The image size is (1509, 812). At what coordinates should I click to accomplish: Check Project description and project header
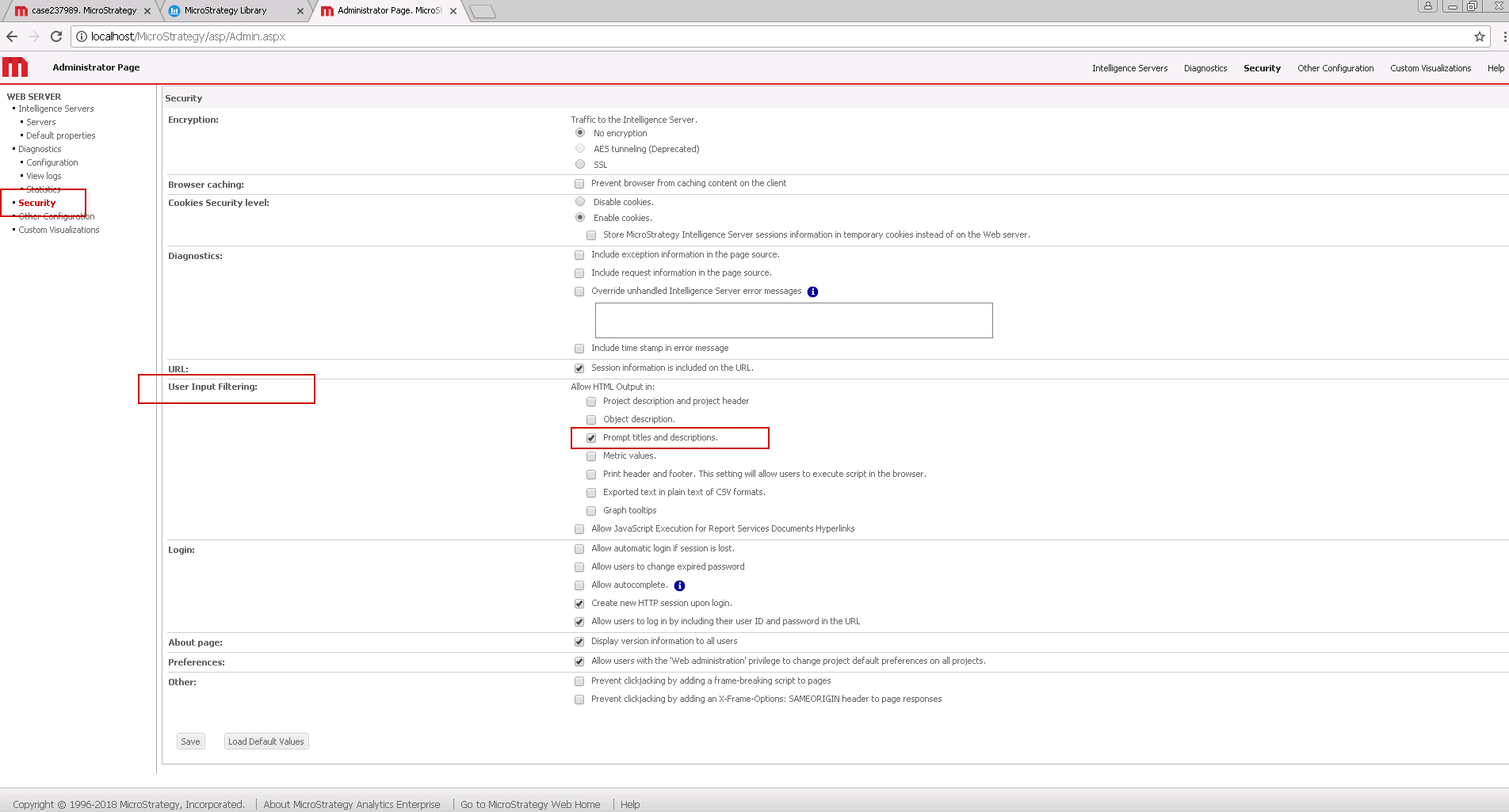[591, 402]
